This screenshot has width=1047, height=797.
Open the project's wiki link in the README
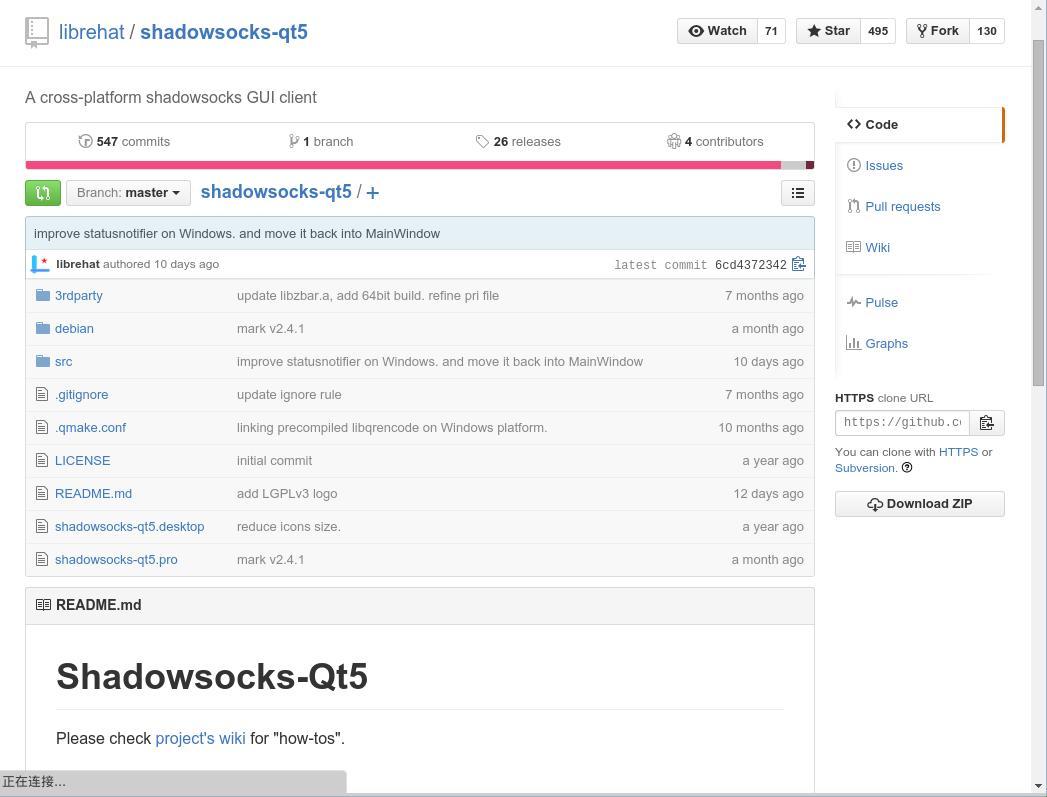click(200, 738)
